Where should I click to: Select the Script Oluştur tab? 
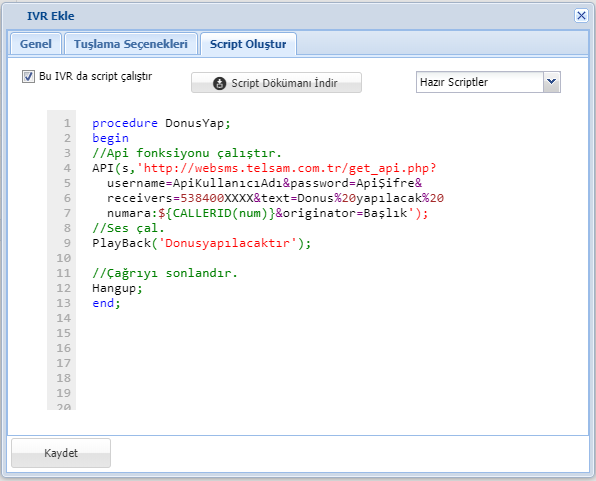click(x=248, y=44)
